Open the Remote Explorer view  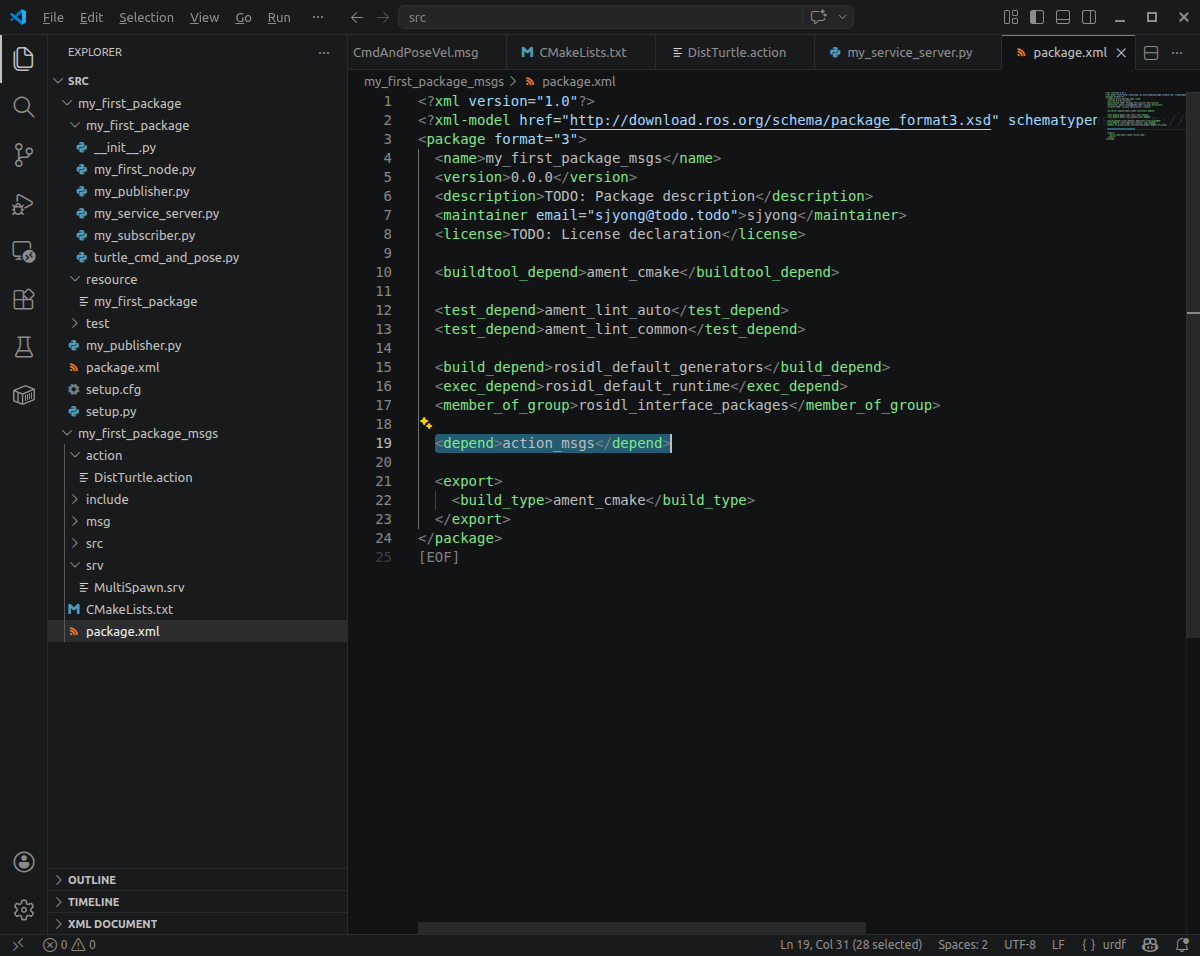click(23, 251)
